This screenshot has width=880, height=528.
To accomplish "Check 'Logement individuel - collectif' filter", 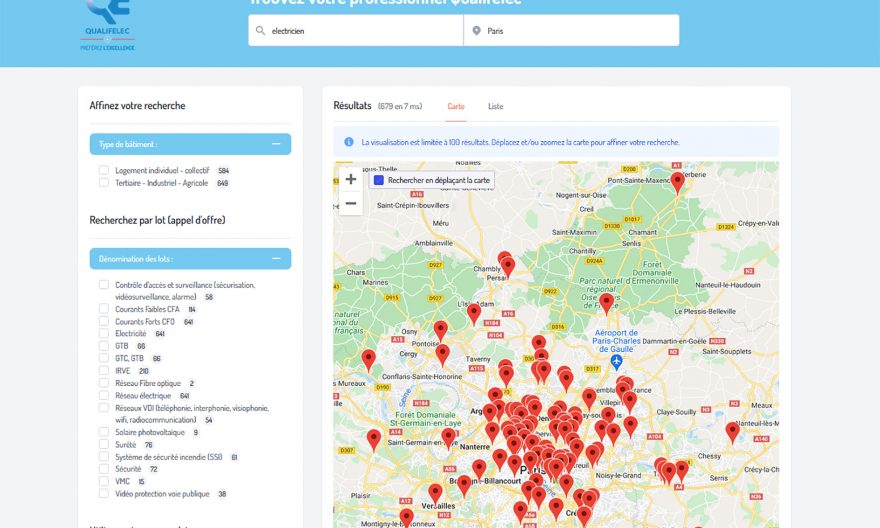I will [104, 171].
